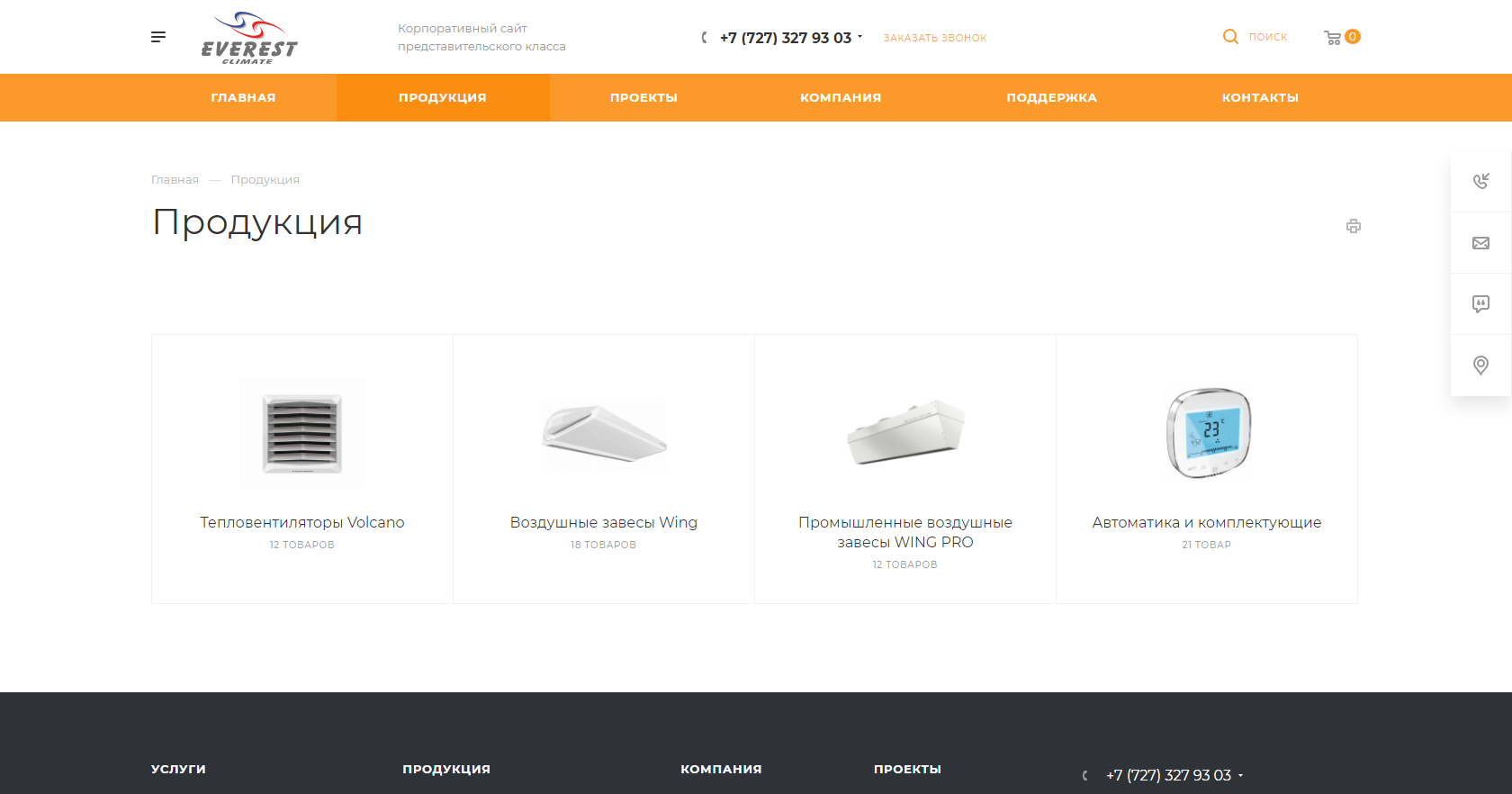The height and width of the screenshot is (794, 1512).
Task: Open the ПРОЕКТЫ menu item
Action: [643, 97]
